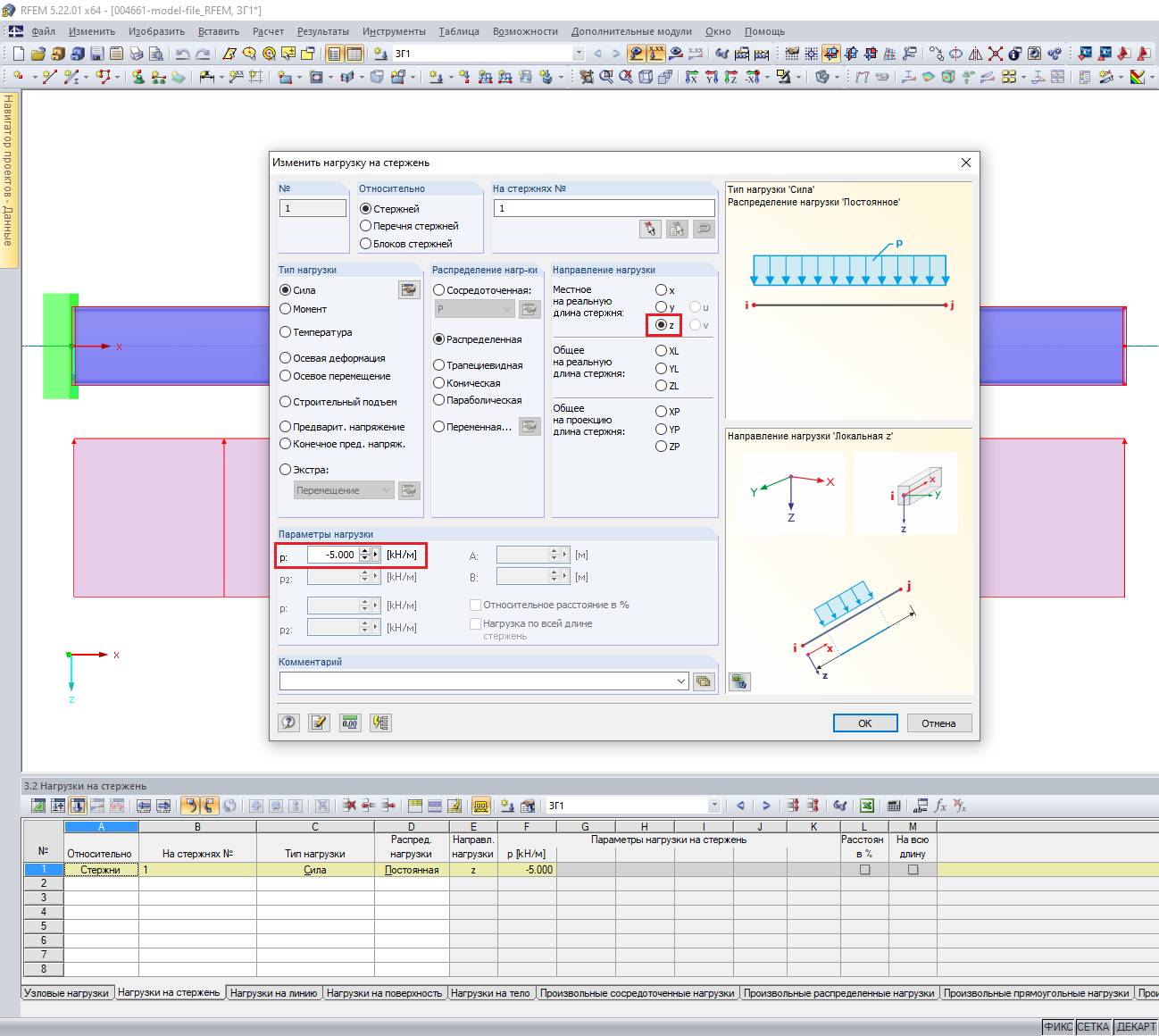Pick members graphically in the dialog

pyautogui.click(x=650, y=230)
